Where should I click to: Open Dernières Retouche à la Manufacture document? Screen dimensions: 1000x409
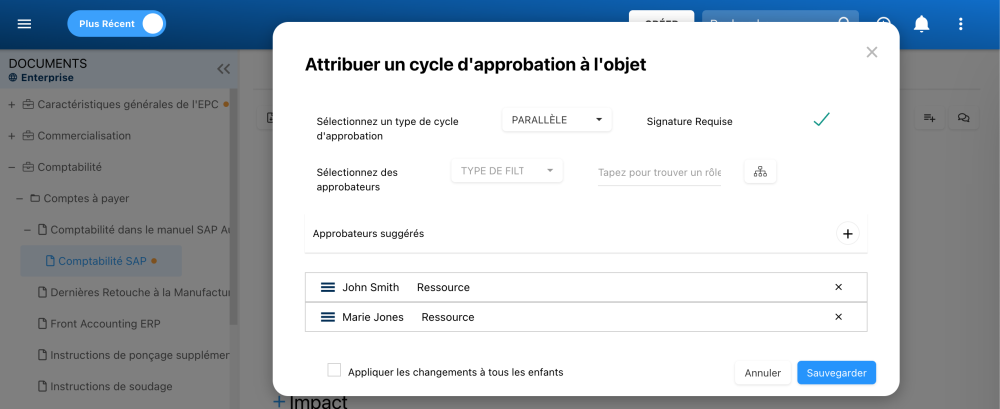point(140,292)
